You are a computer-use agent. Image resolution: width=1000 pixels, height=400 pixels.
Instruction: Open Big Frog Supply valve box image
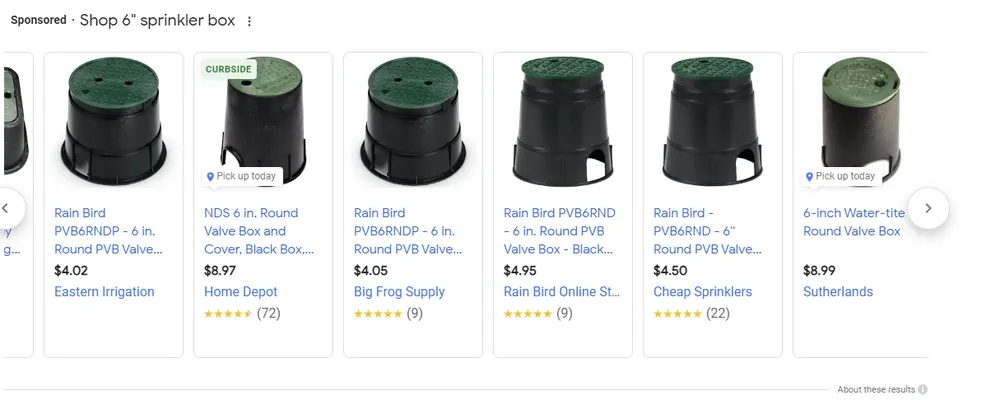(x=412, y=118)
